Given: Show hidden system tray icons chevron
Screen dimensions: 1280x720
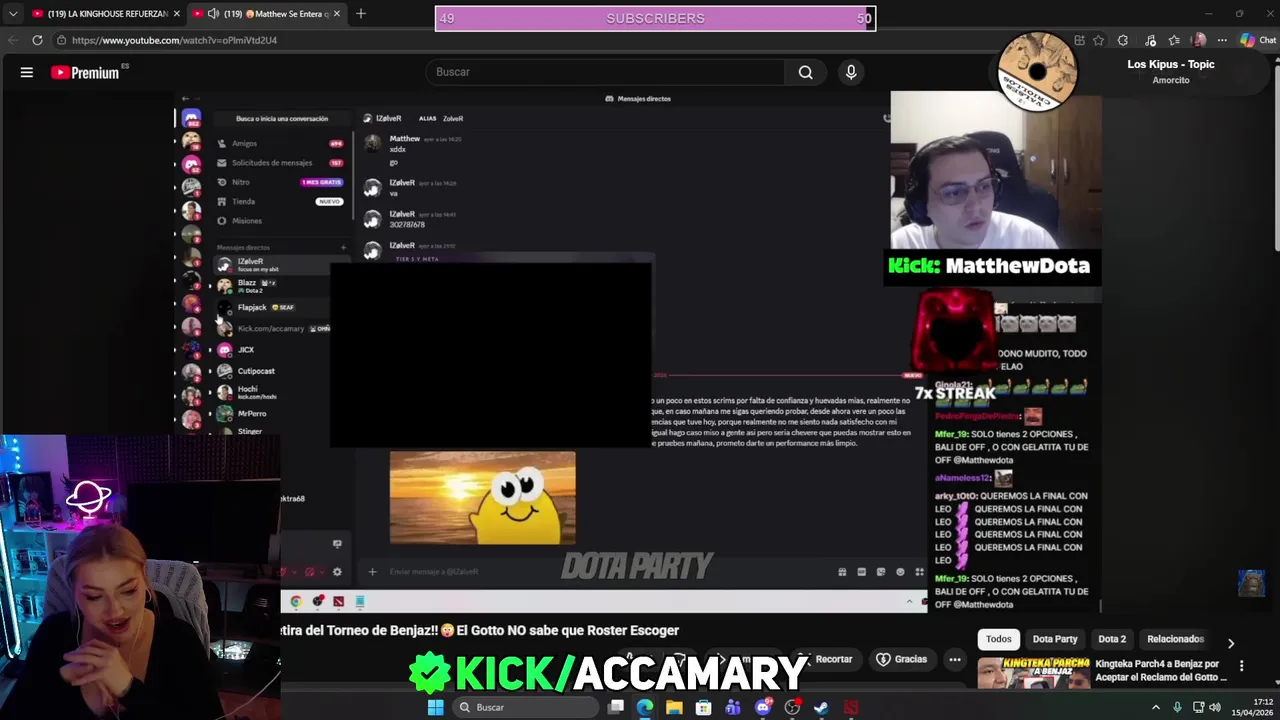Looking at the screenshot, I should [1156, 707].
